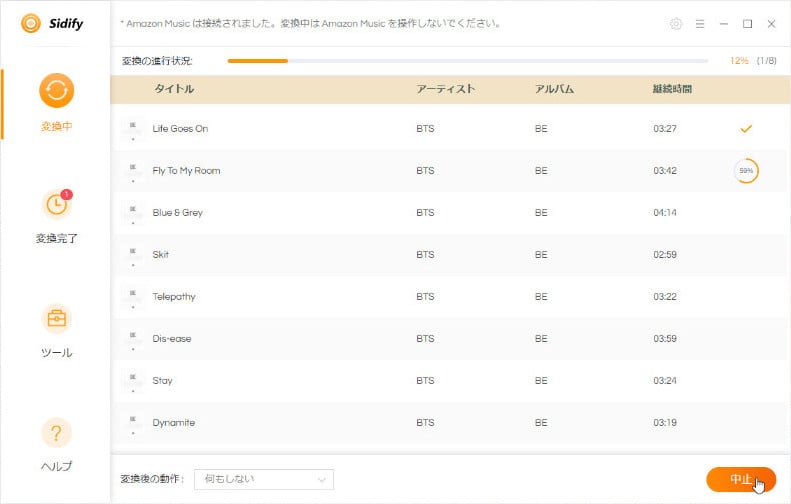Open the 変換完了 (converted) clock icon
Viewport: 791px width, 504px height.
tap(56, 205)
